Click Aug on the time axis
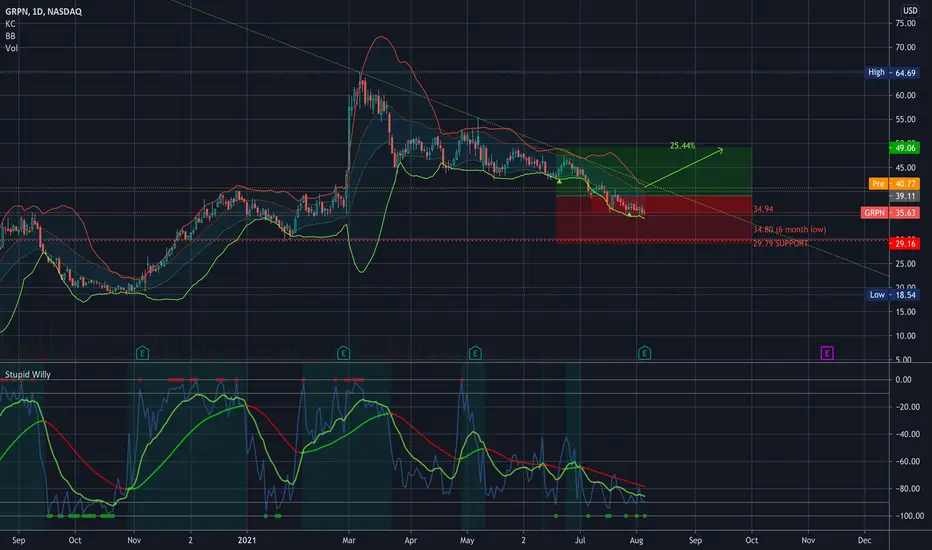 [x=637, y=540]
